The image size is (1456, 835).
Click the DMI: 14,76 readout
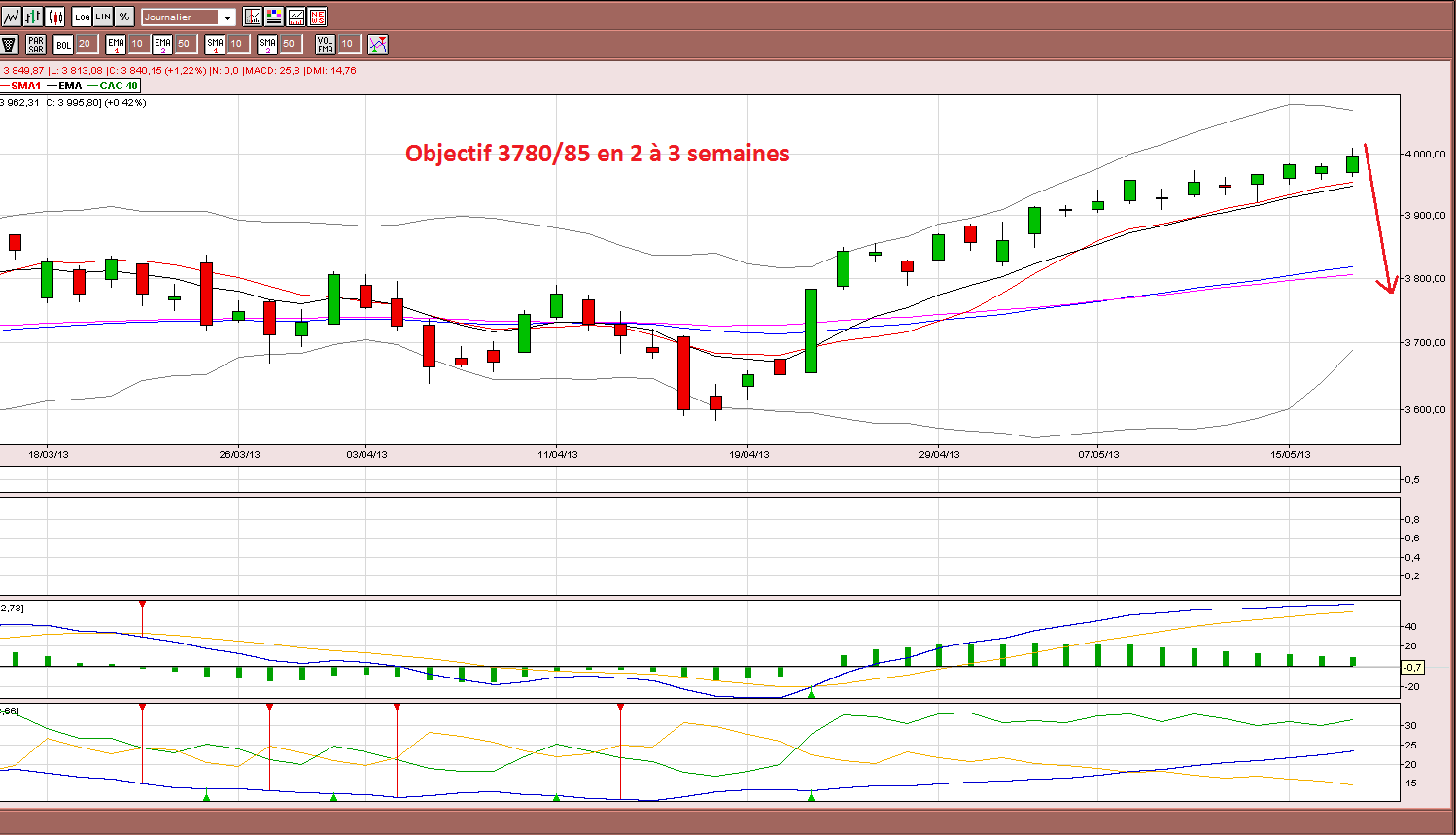click(x=330, y=70)
